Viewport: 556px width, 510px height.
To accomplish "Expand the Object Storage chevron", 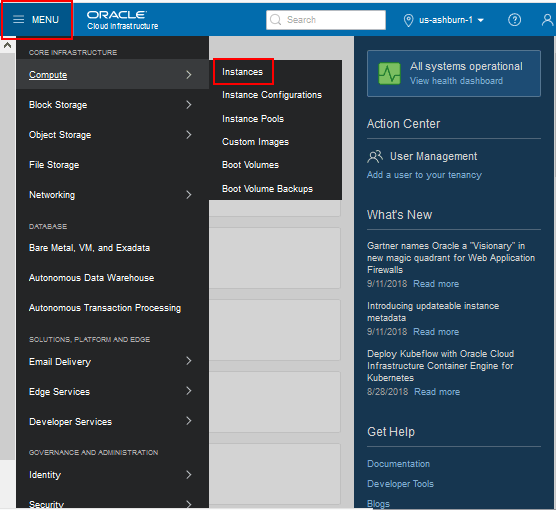I will pyautogui.click(x=189, y=134).
